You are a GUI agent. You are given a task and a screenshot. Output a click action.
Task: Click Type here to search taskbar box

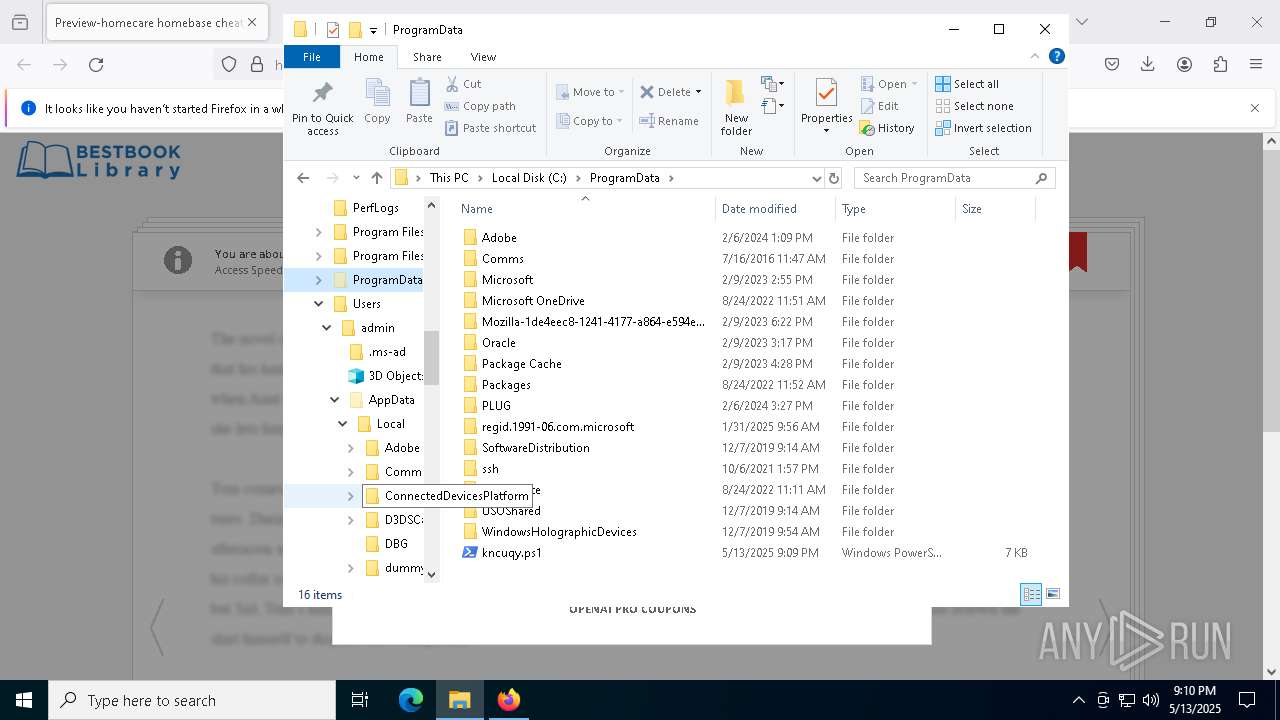[192, 700]
